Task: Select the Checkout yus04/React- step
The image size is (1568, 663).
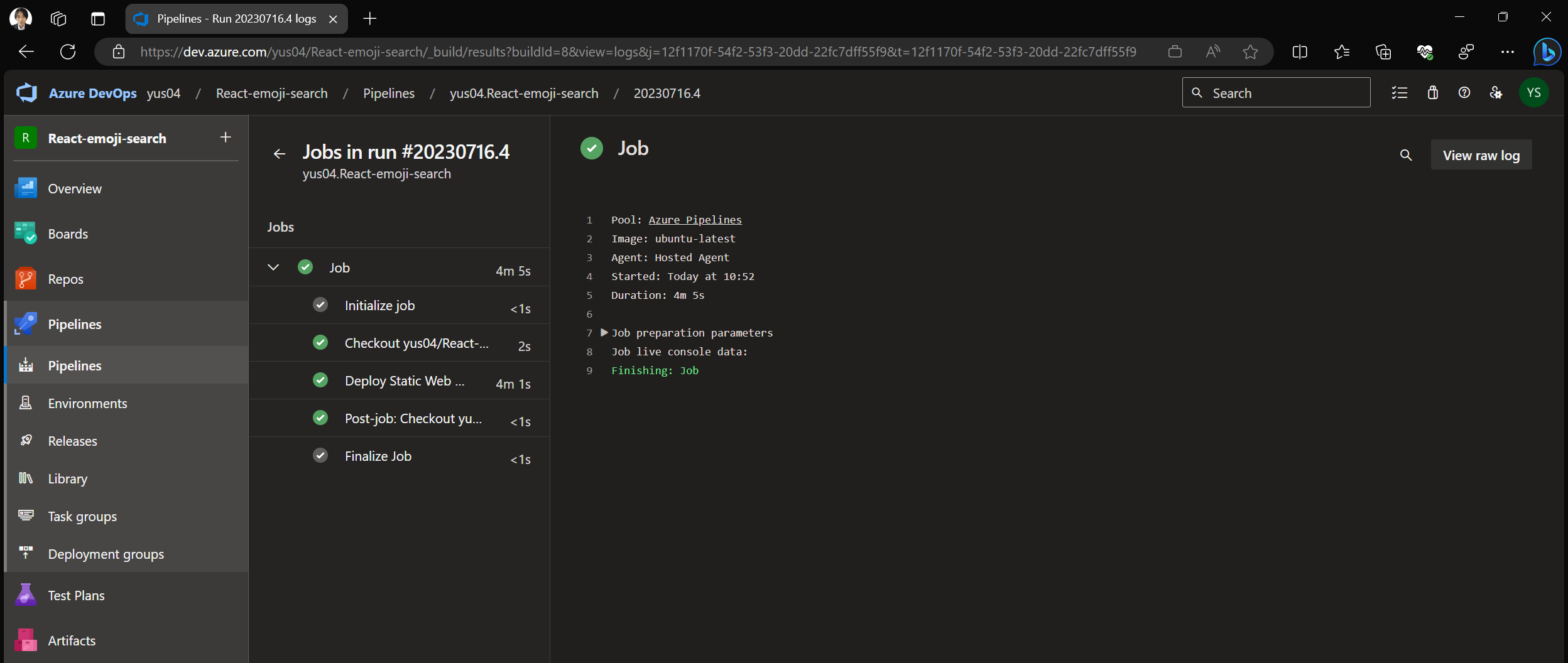Action: pyautogui.click(x=400, y=343)
